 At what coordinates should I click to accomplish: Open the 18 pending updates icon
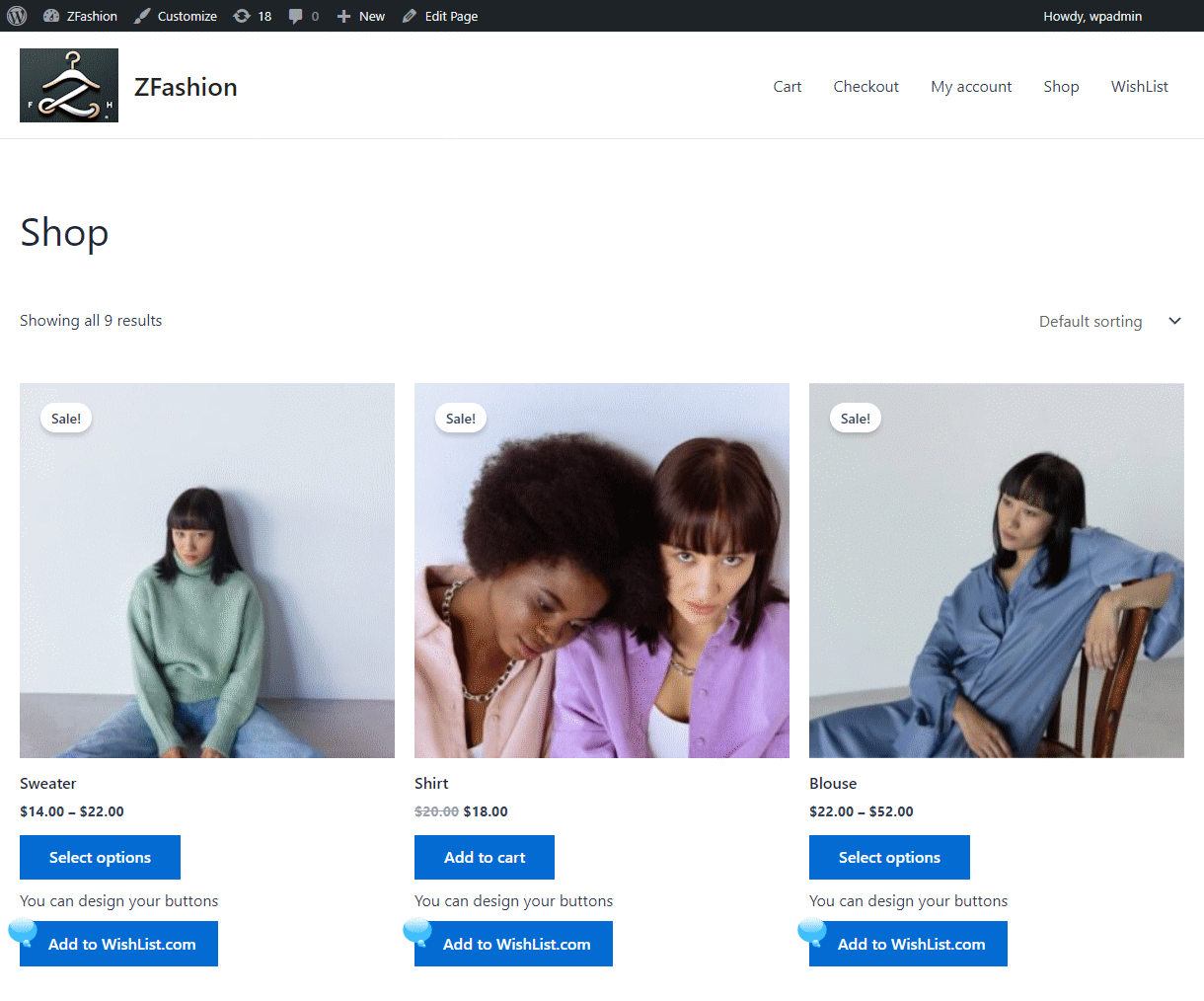point(242,16)
